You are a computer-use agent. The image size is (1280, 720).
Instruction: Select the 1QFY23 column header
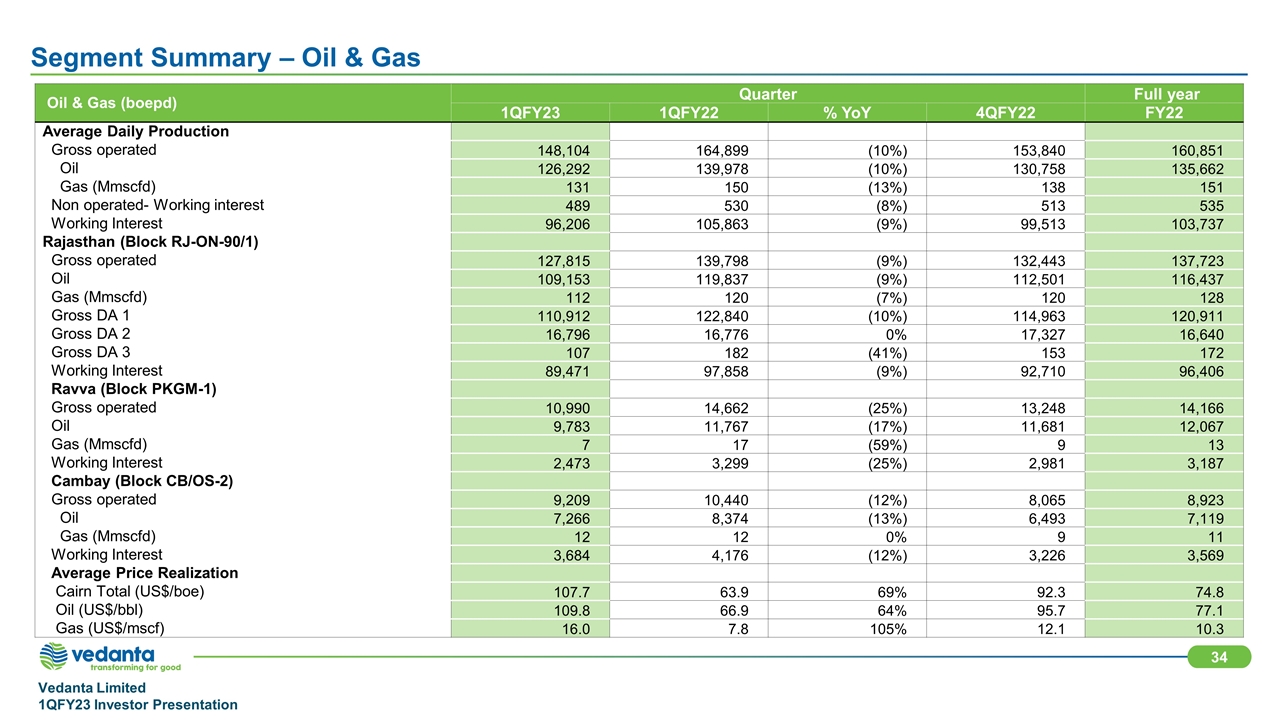point(530,112)
